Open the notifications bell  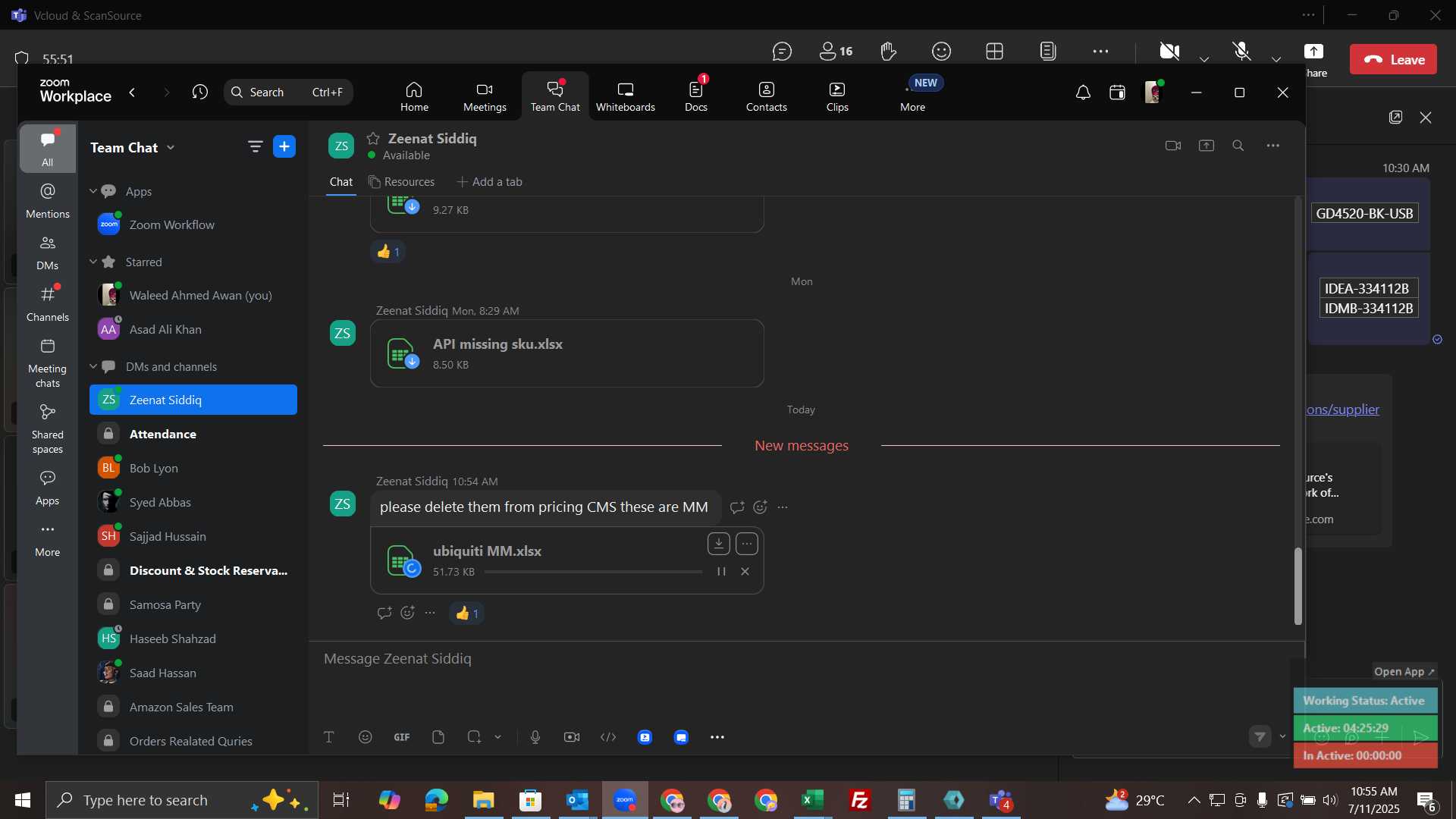point(1083,93)
